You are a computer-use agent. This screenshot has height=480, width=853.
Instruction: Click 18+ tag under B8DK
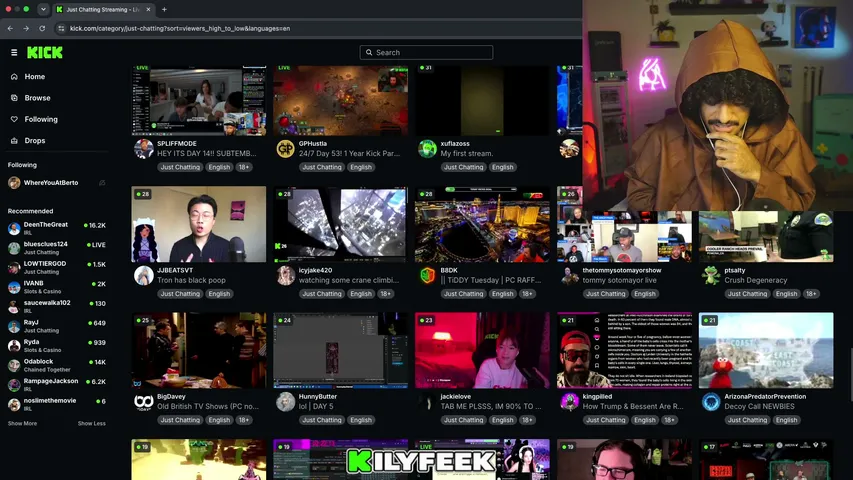coord(527,294)
